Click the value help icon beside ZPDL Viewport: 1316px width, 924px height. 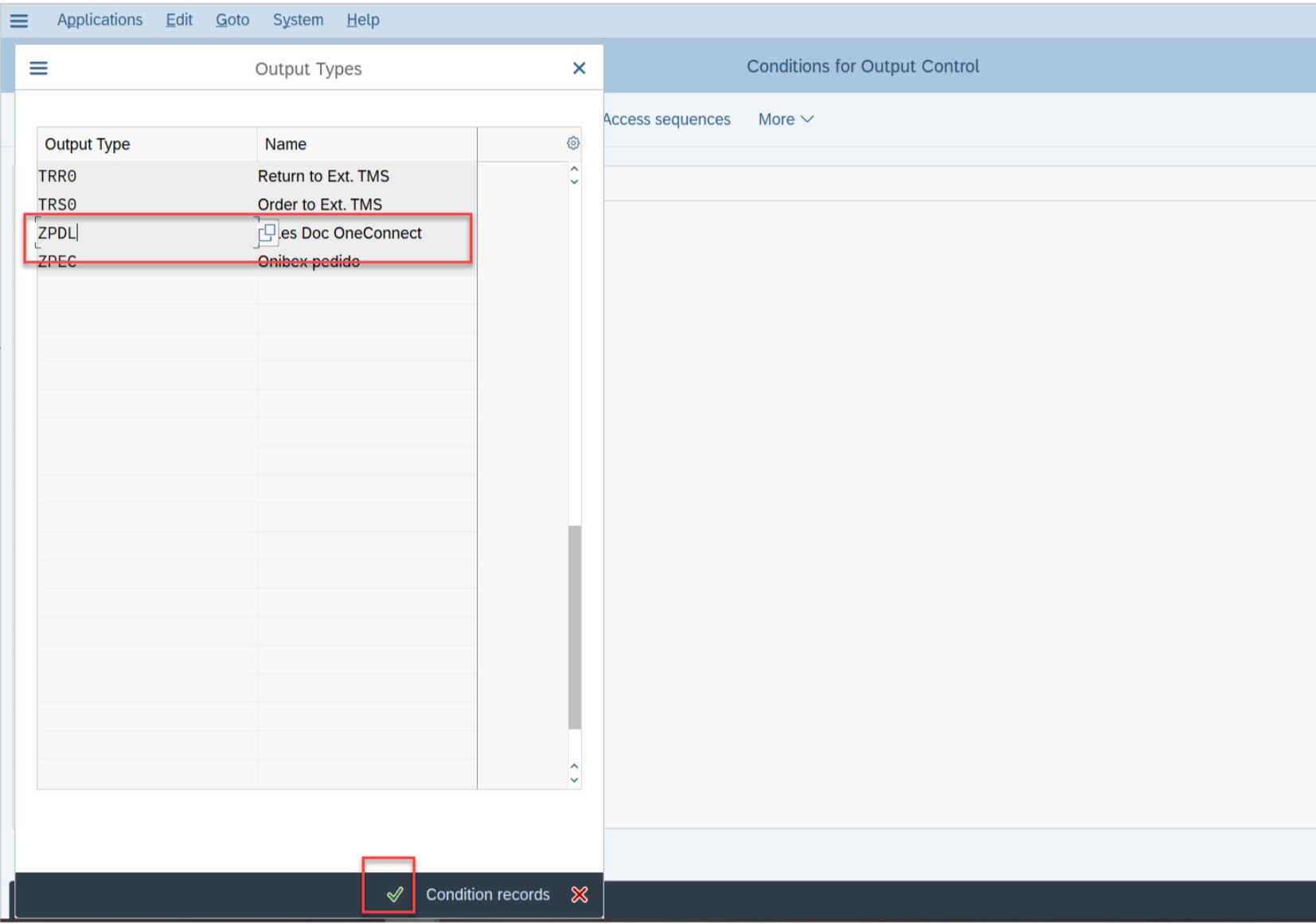click(x=267, y=233)
